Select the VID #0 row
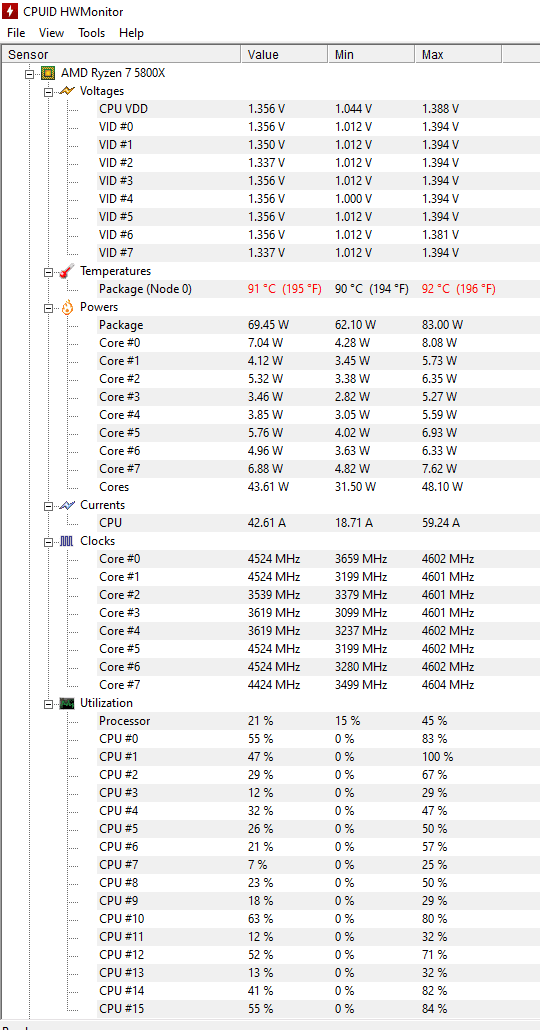 point(318,127)
